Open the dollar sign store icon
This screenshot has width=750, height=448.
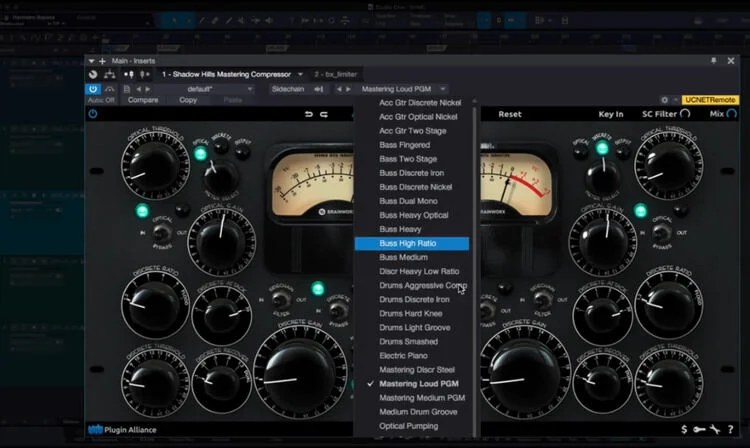[x=684, y=429]
